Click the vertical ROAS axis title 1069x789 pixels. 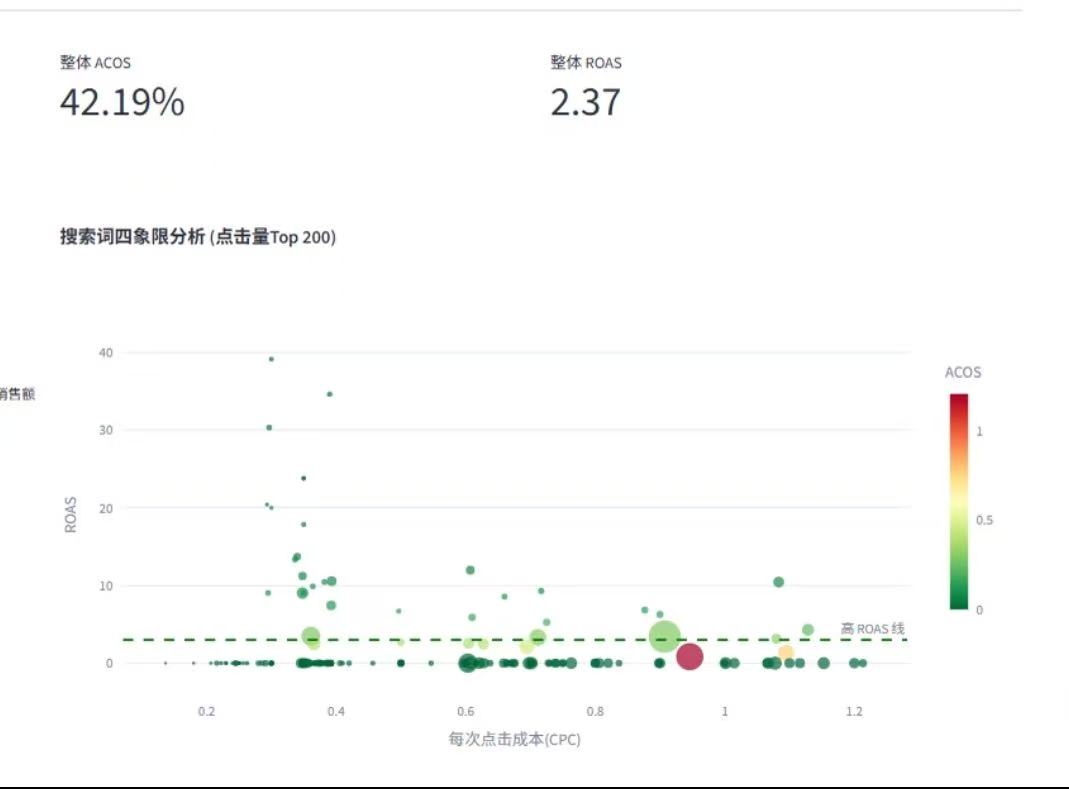pos(71,514)
